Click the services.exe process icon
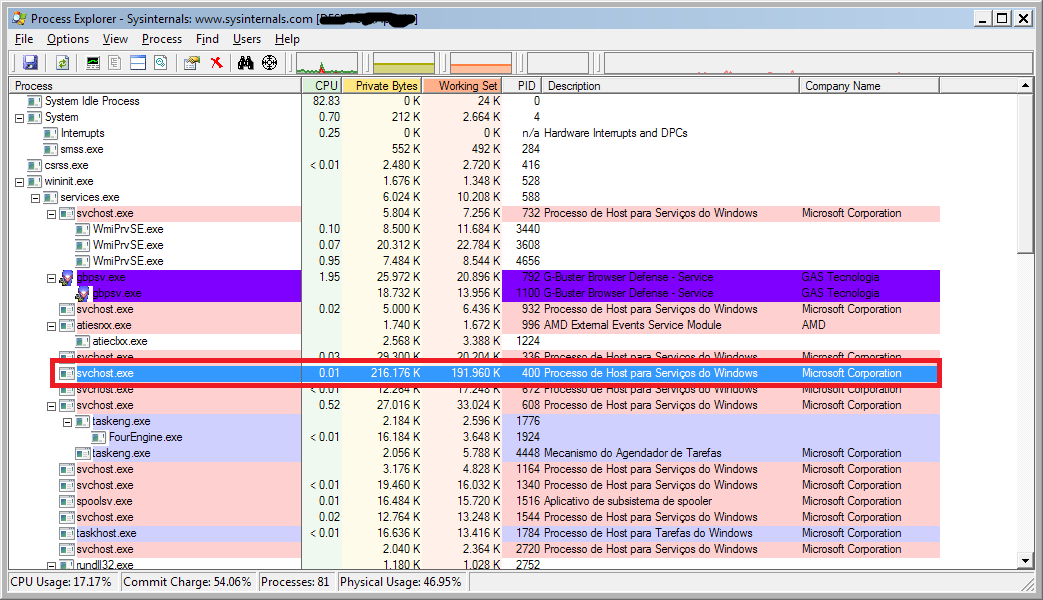This screenshot has height=600, width=1043. coord(51,197)
